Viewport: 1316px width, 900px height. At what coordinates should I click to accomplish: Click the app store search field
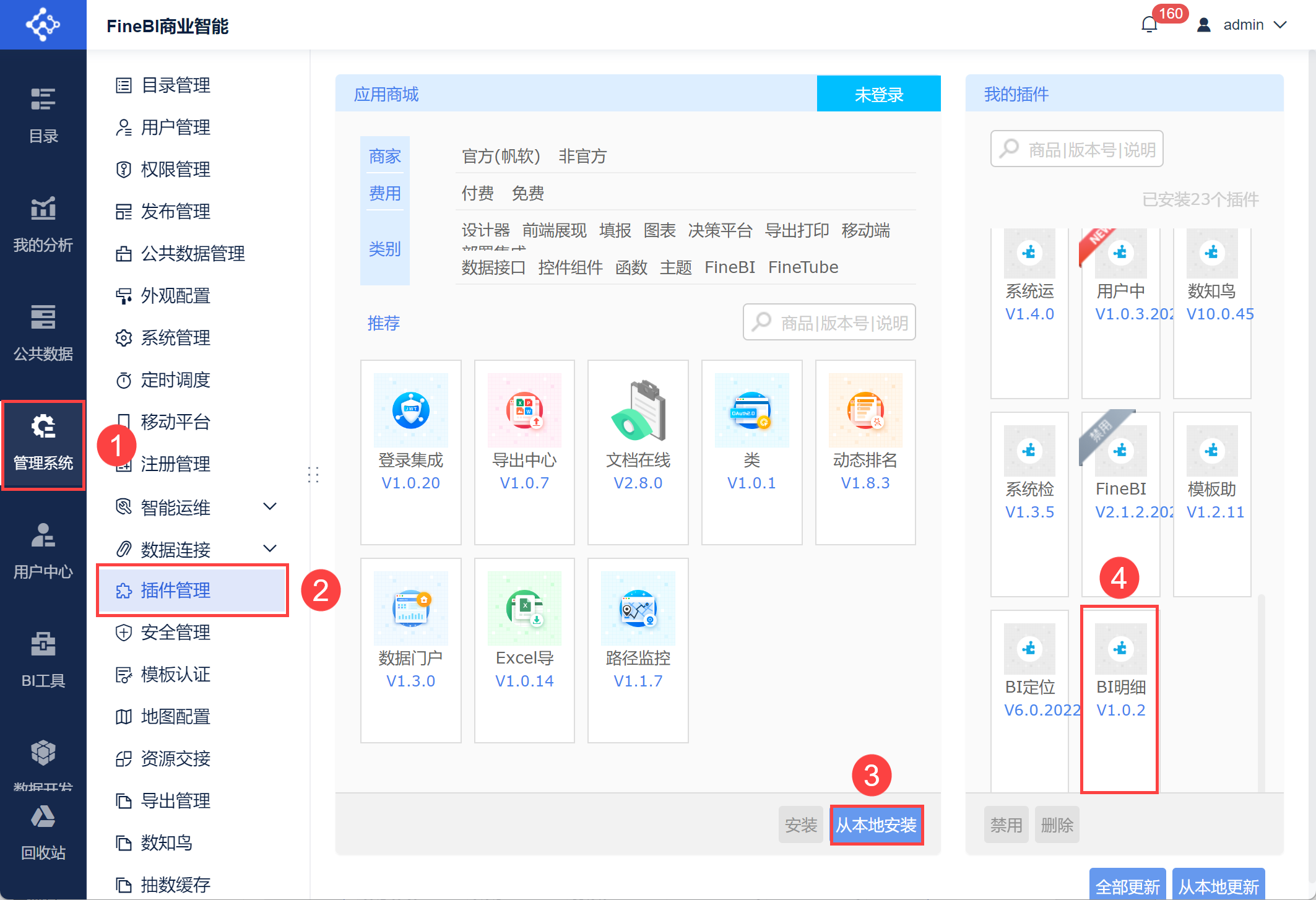829,322
